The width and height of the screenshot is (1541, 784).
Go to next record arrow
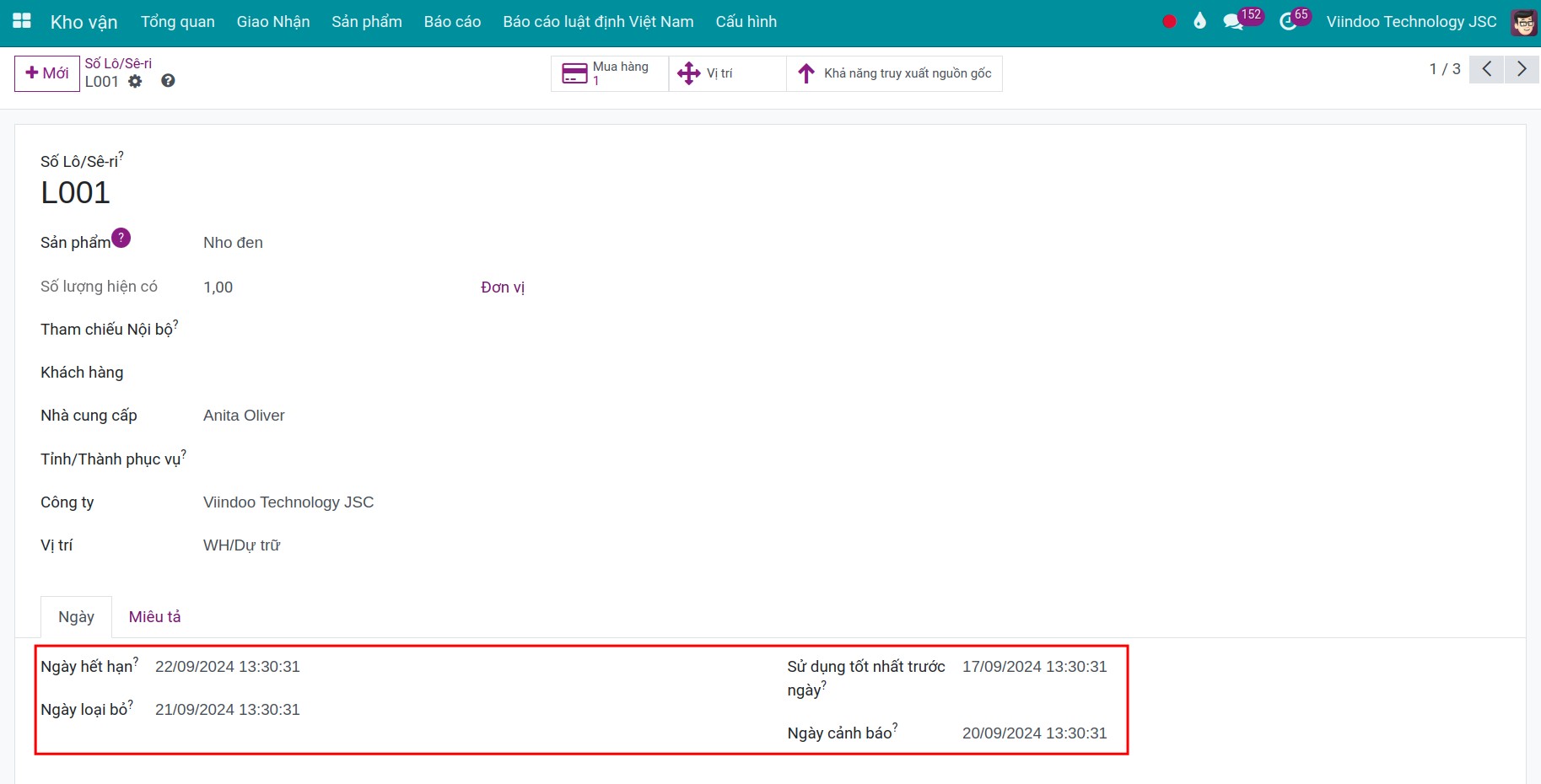(x=1522, y=69)
